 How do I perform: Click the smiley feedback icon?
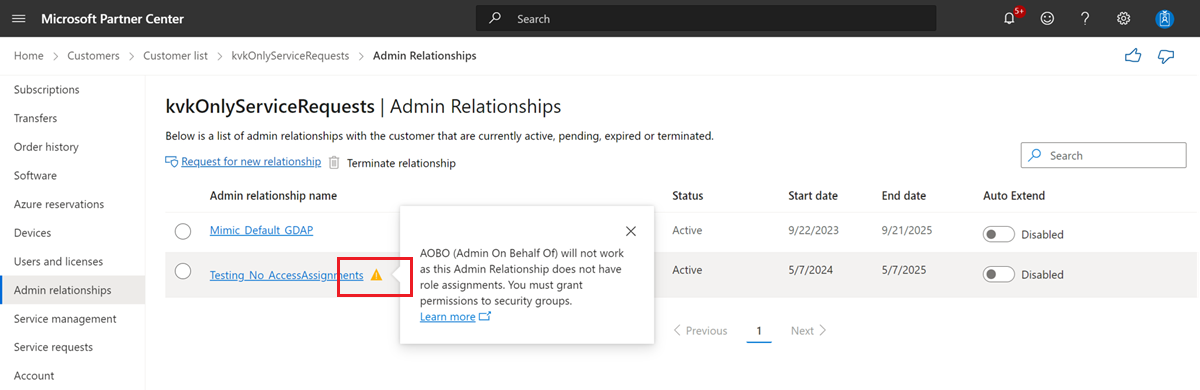coord(1047,19)
